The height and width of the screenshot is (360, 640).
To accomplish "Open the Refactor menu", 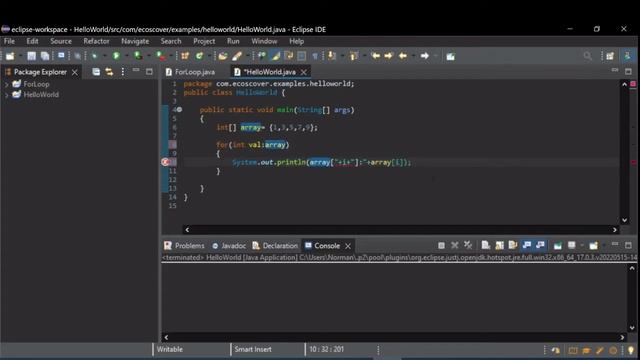I will tap(96, 41).
